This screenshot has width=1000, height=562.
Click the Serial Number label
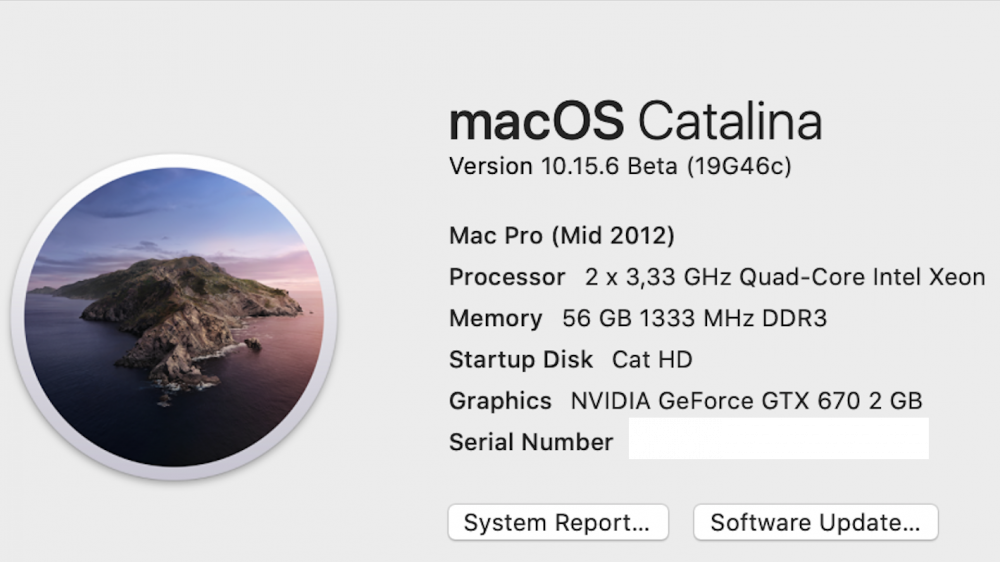[x=531, y=442]
